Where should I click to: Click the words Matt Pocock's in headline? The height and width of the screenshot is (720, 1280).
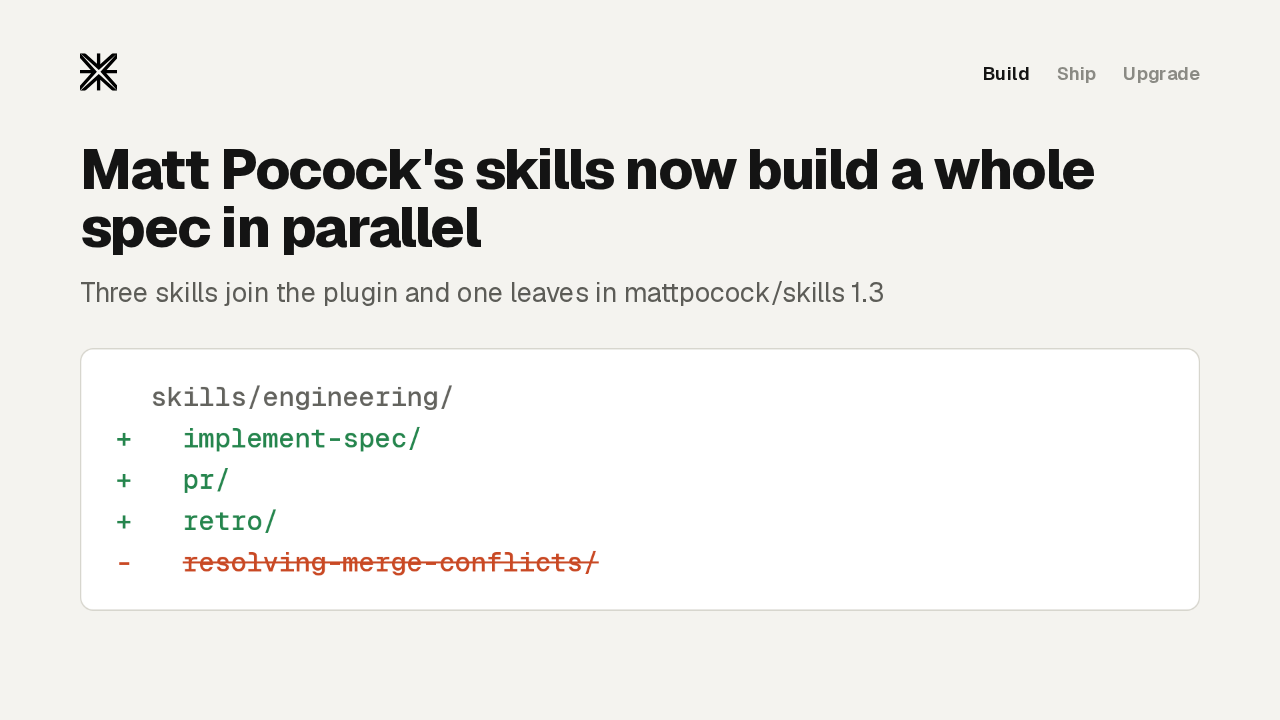tap(272, 169)
